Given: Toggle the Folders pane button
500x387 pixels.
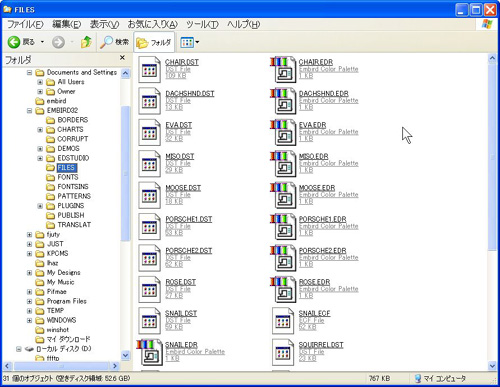Looking at the screenshot, I should (x=154, y=42).
